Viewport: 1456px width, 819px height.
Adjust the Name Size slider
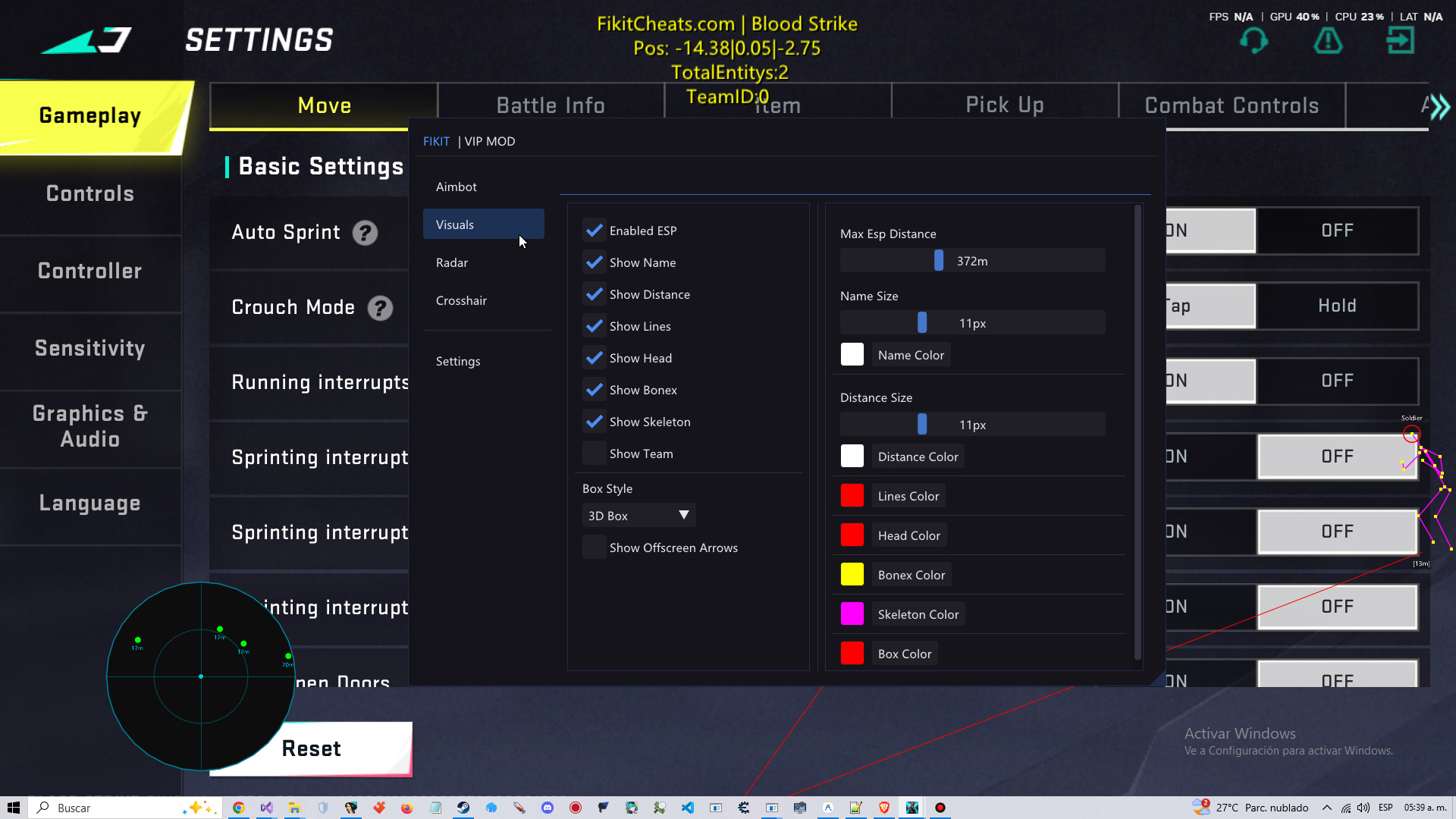coord(972,323)
